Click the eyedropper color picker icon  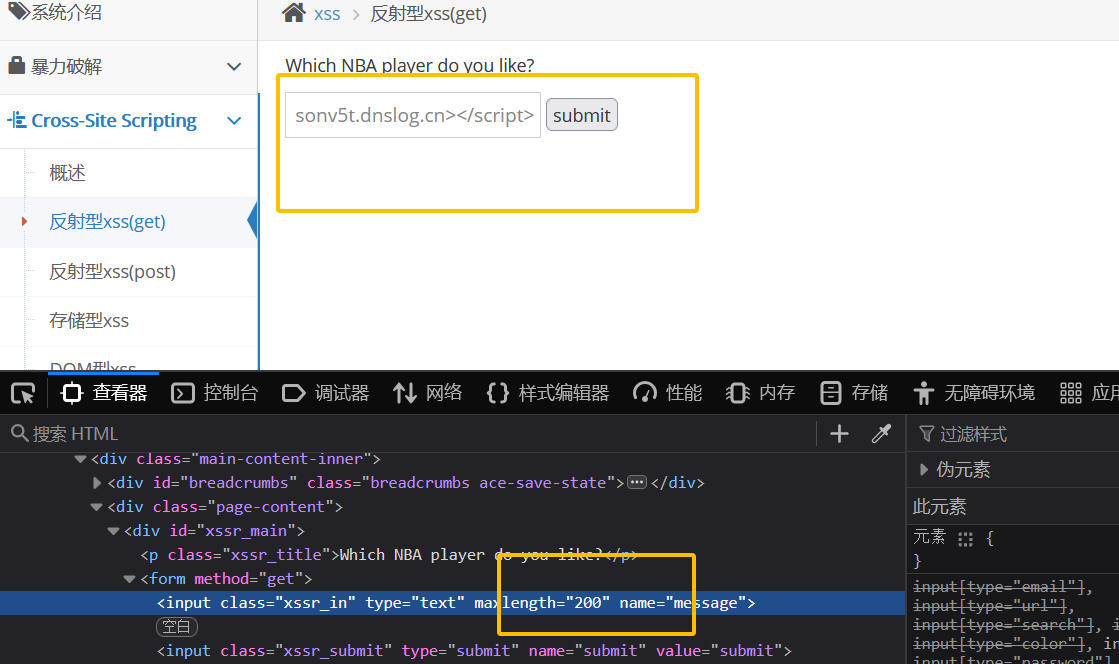[881, 433]
